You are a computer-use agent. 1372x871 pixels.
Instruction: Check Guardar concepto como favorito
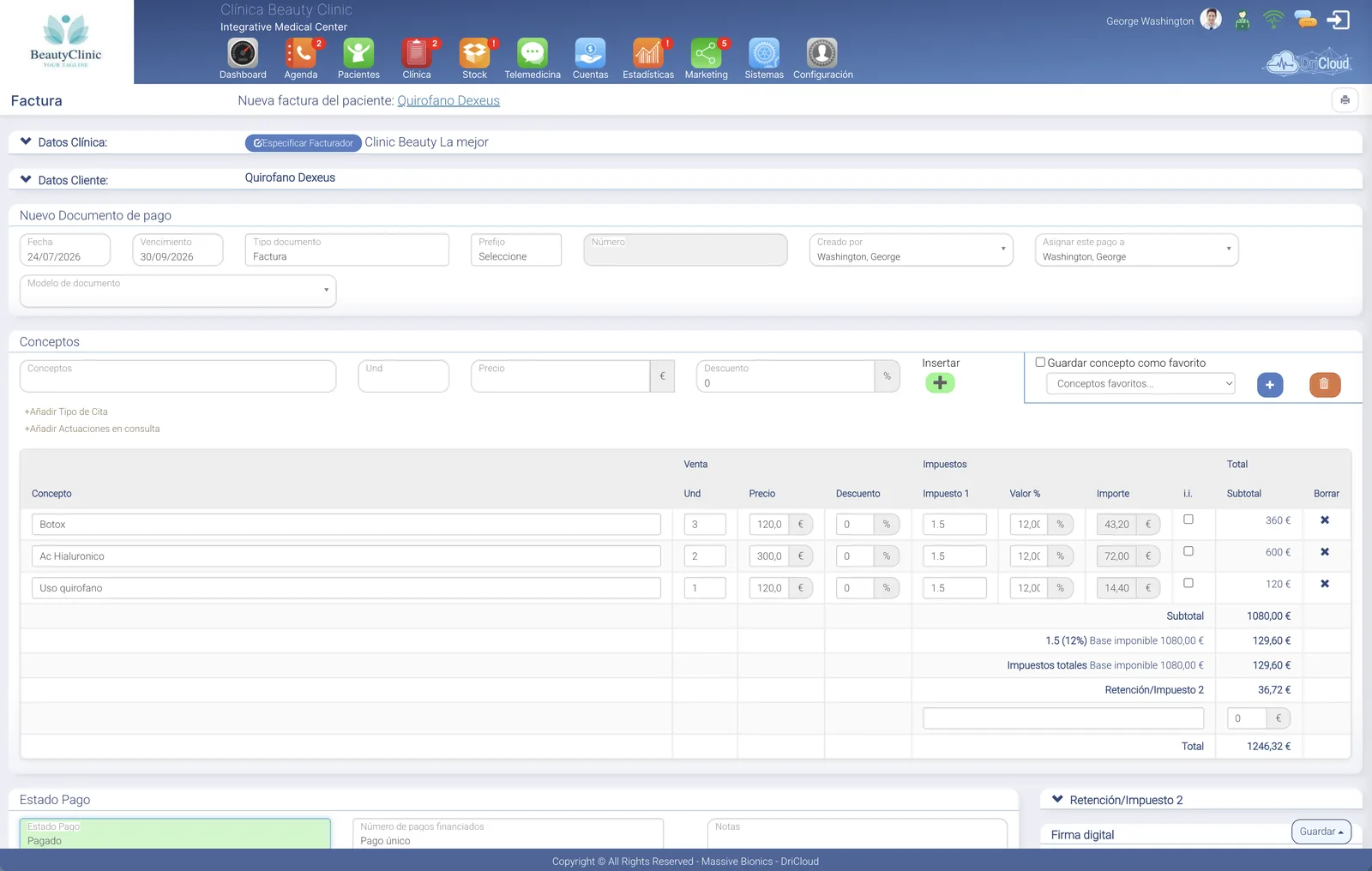click(x=1040, y=363)
